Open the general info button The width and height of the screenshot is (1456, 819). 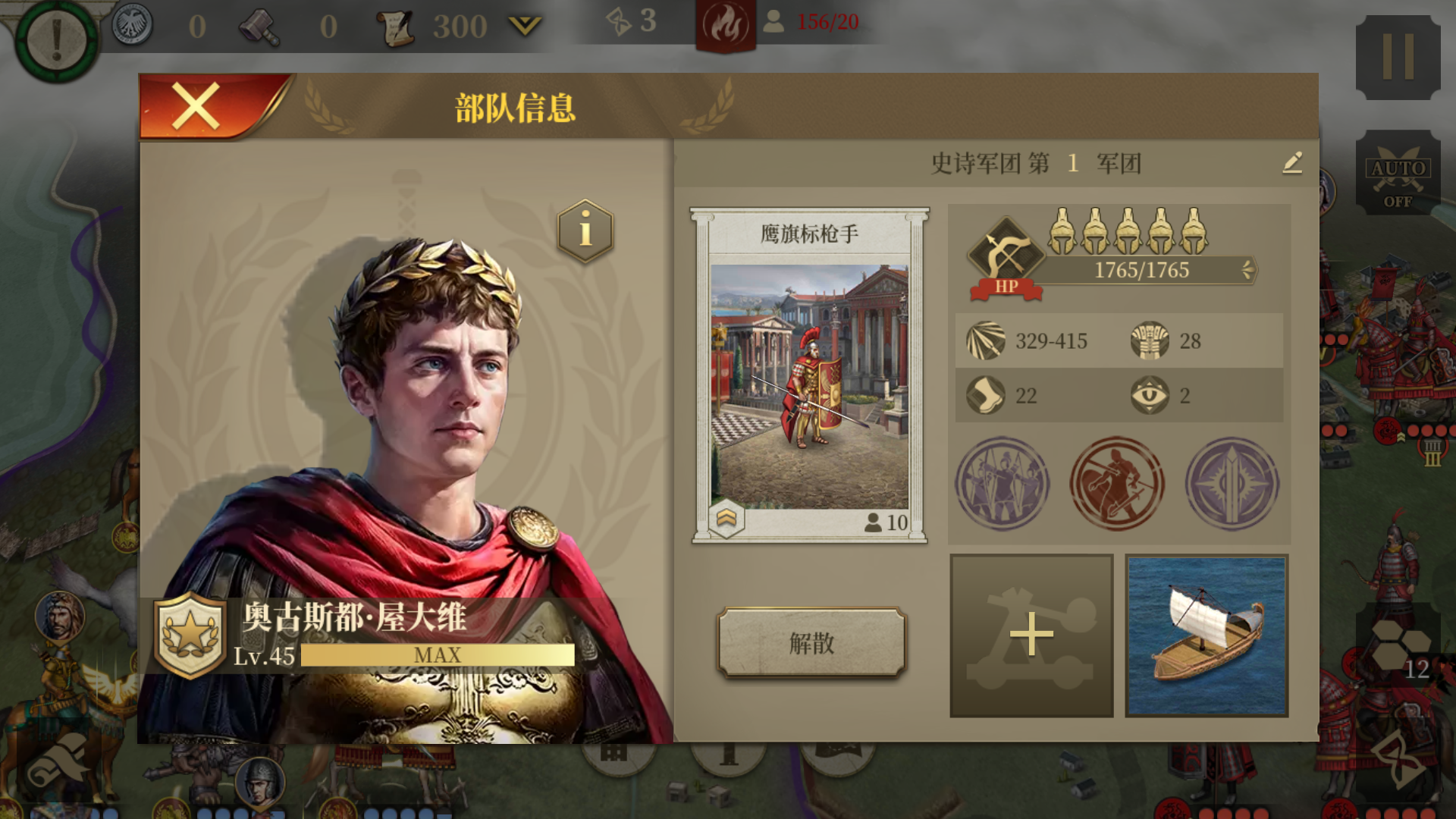click(585, 231)
